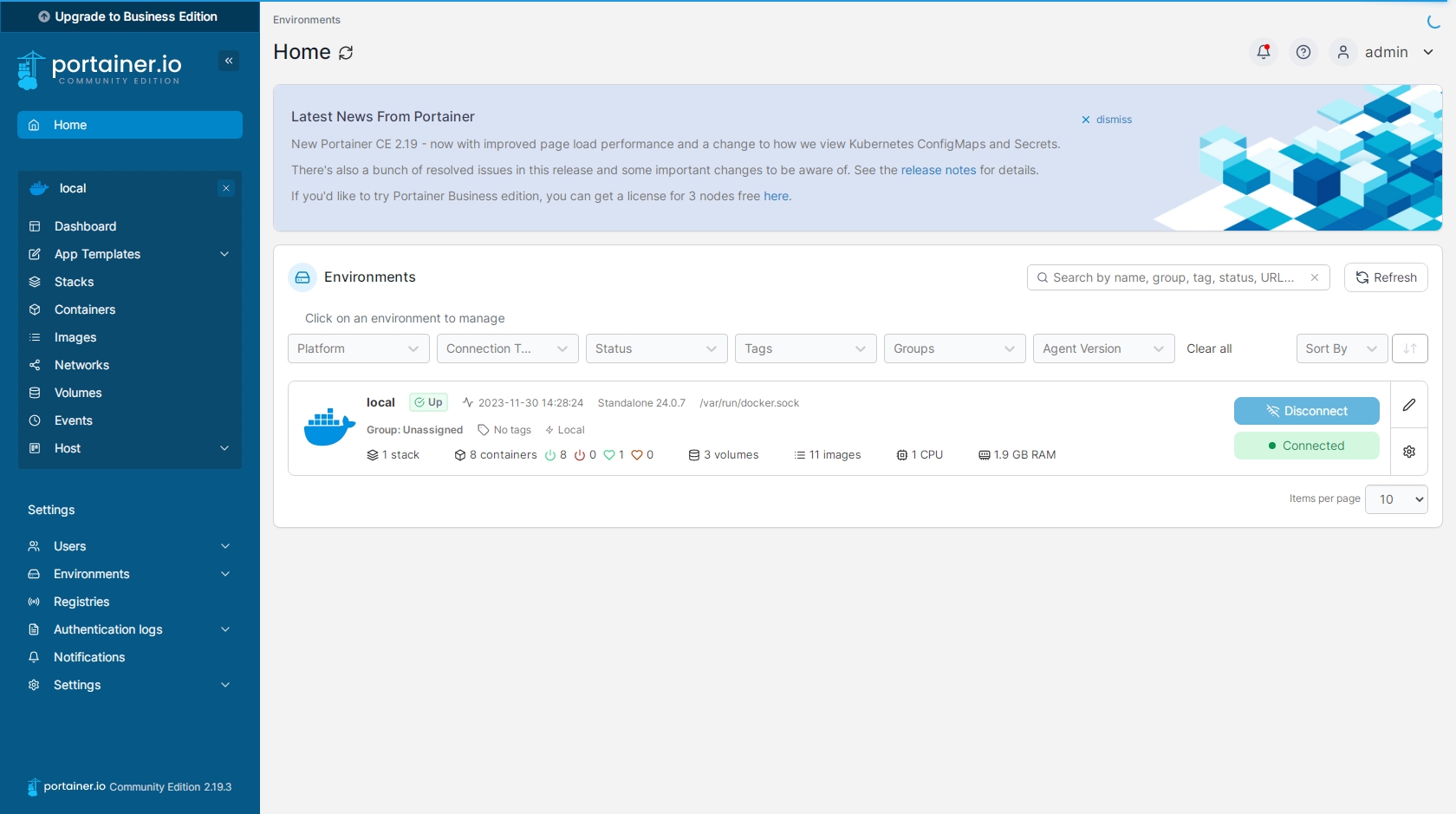This screenshot has height=814, width=1456.
Task: Click the Environments panel header icon
Action: tap(302, 277)
